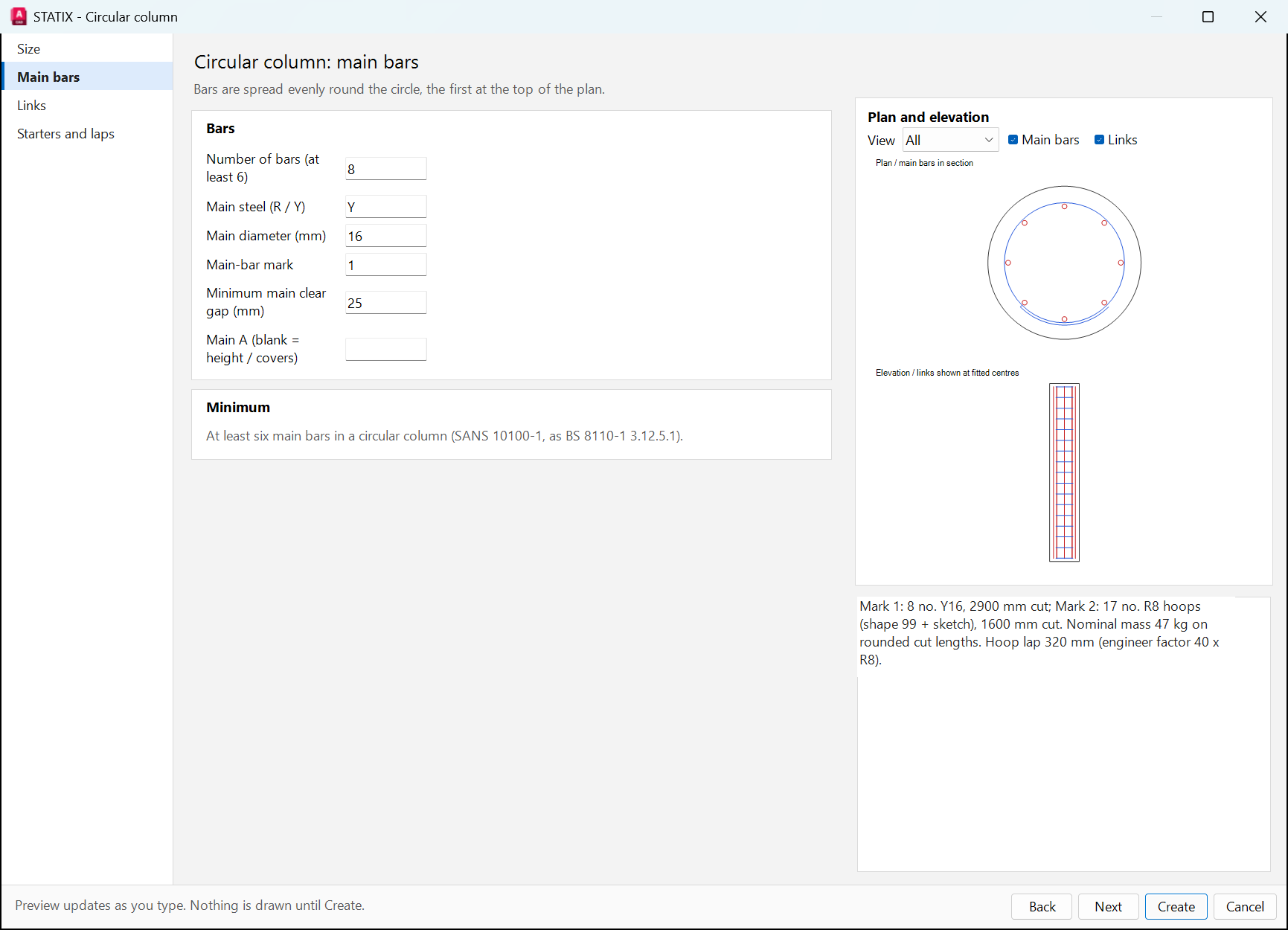Click the 'Circular column: main bars' heading
The width and height of the screenshot is (1288, 930).
(307, 62)
